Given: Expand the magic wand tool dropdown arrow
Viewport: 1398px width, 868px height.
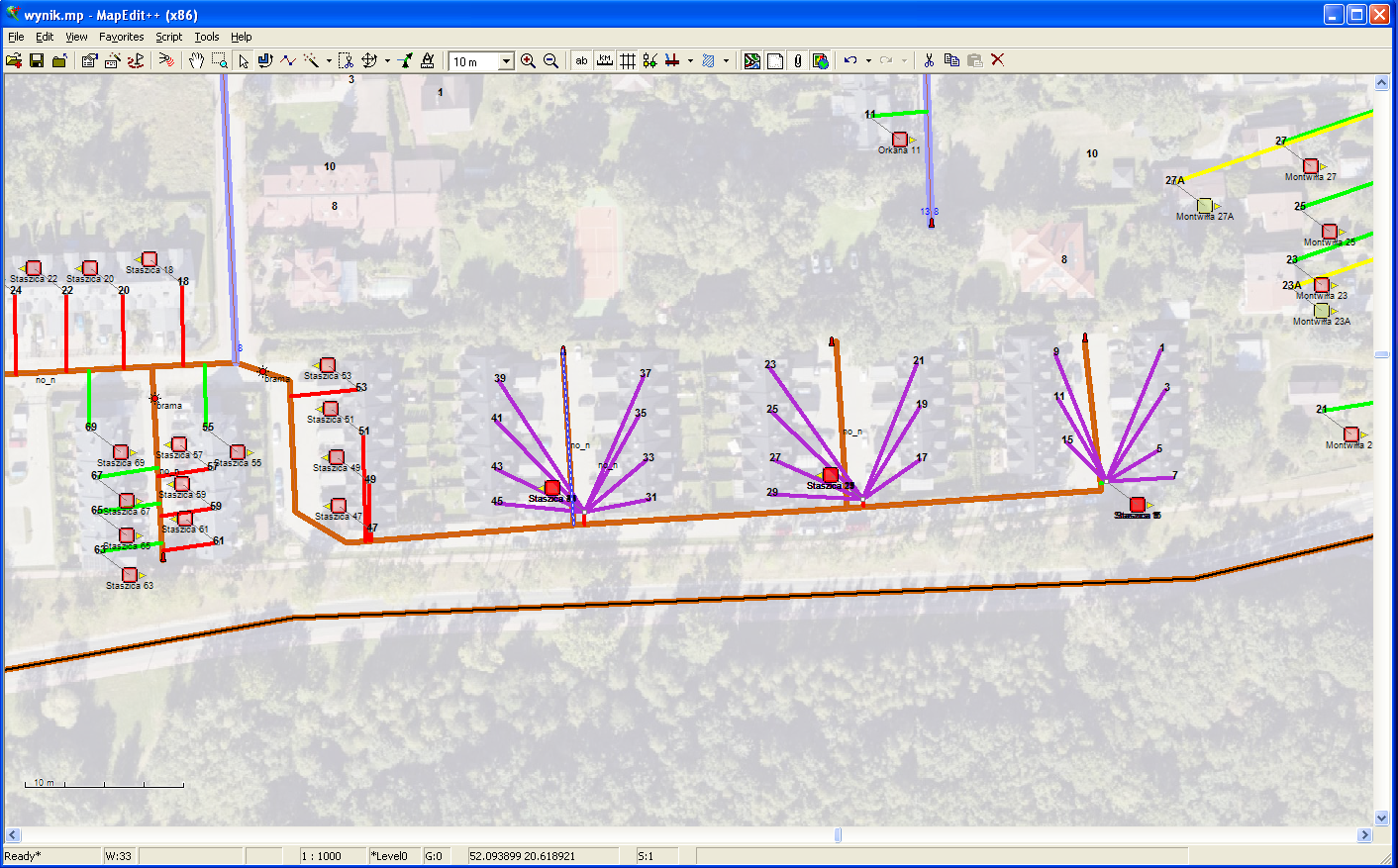Looking at the screenshot, I should (x=329, y=60).
